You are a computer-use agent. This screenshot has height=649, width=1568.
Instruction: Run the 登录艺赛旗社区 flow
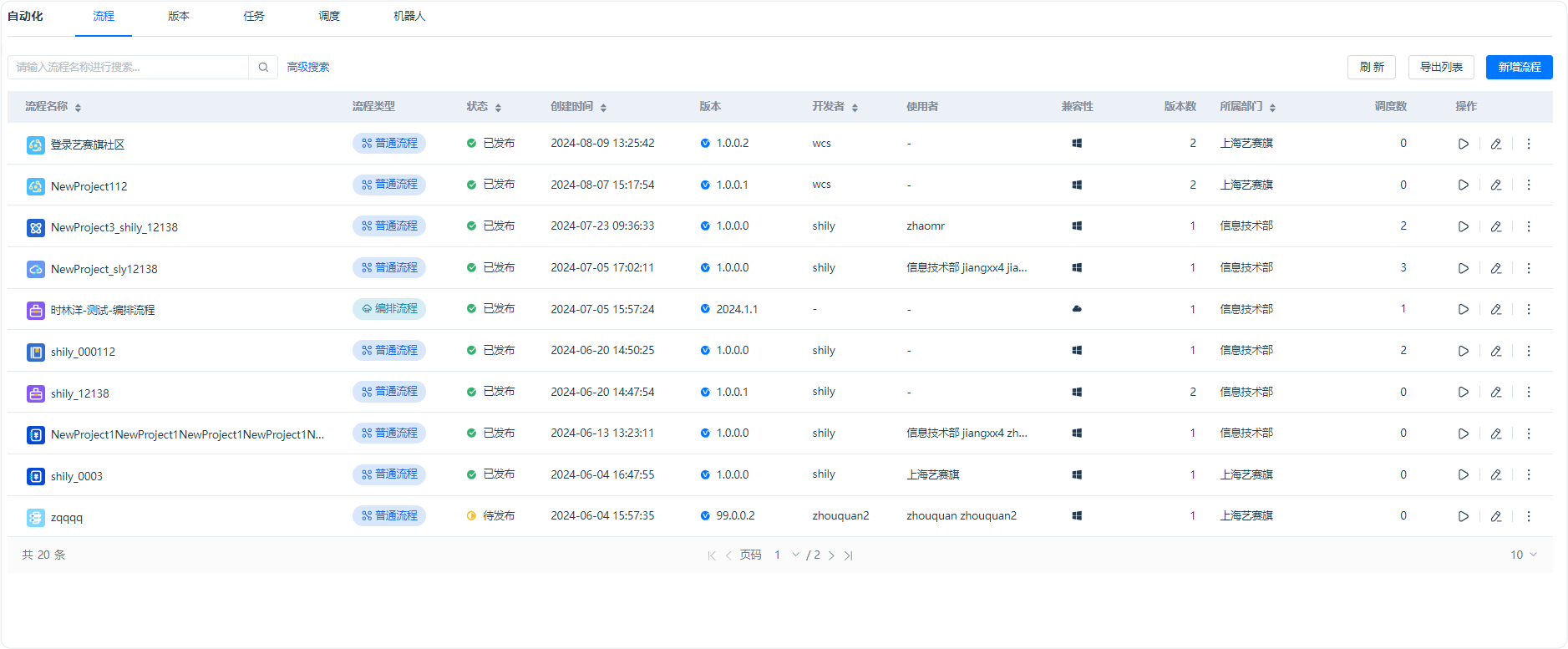pyautogui.click(x=1463, y=144)
